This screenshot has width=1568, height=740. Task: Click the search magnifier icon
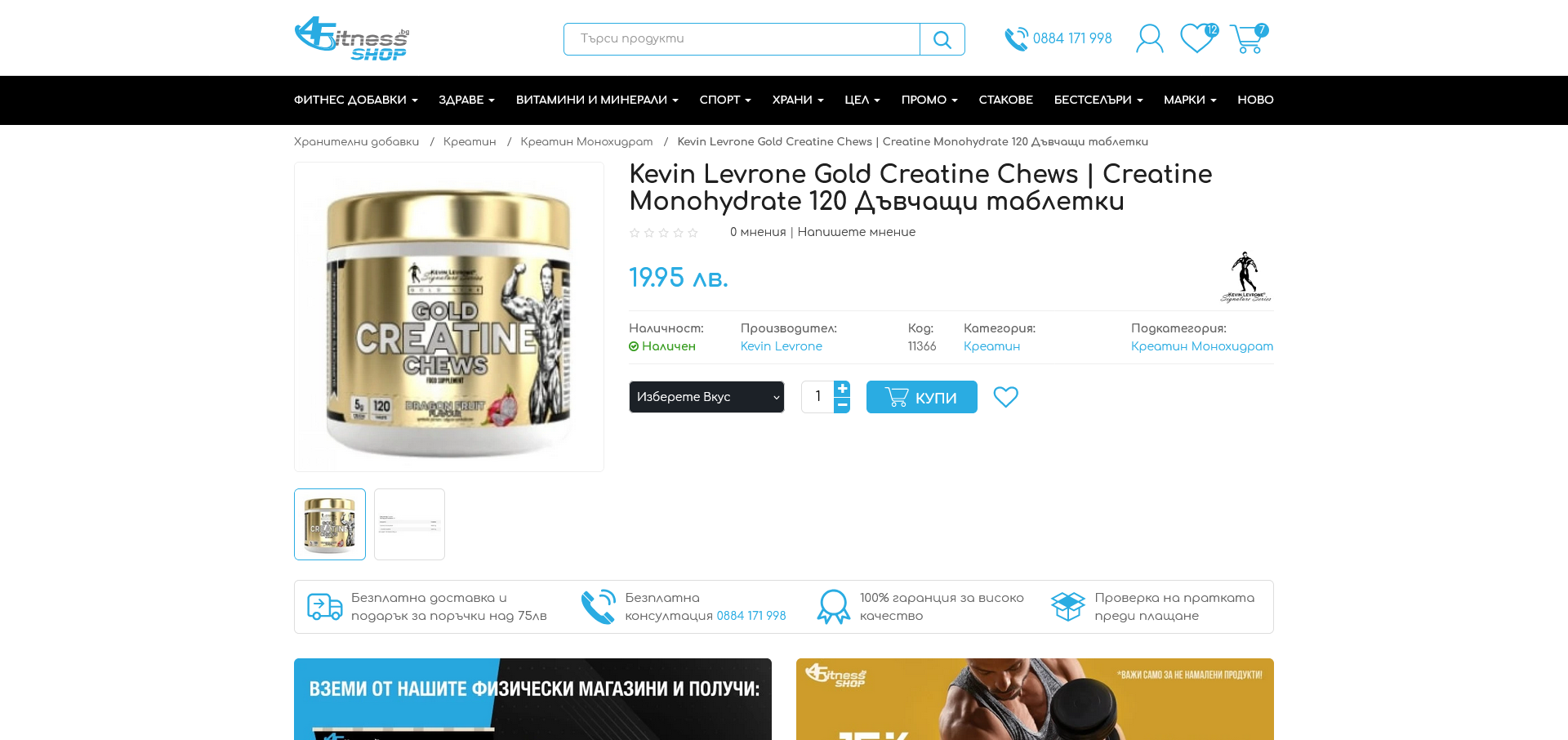click(x=942, y=39)
